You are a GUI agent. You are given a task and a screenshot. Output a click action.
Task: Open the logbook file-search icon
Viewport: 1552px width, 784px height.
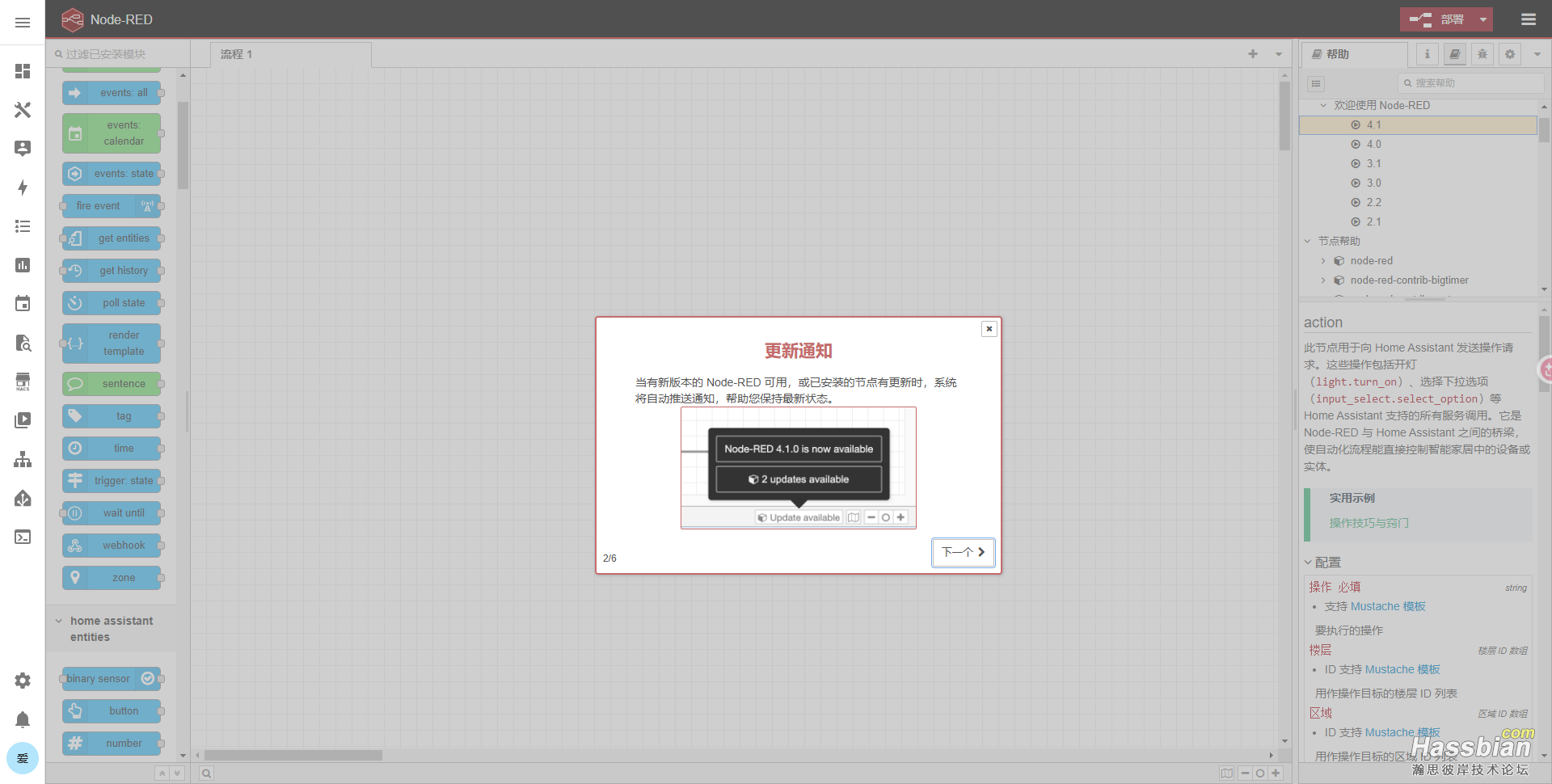(x=23, y=343)
